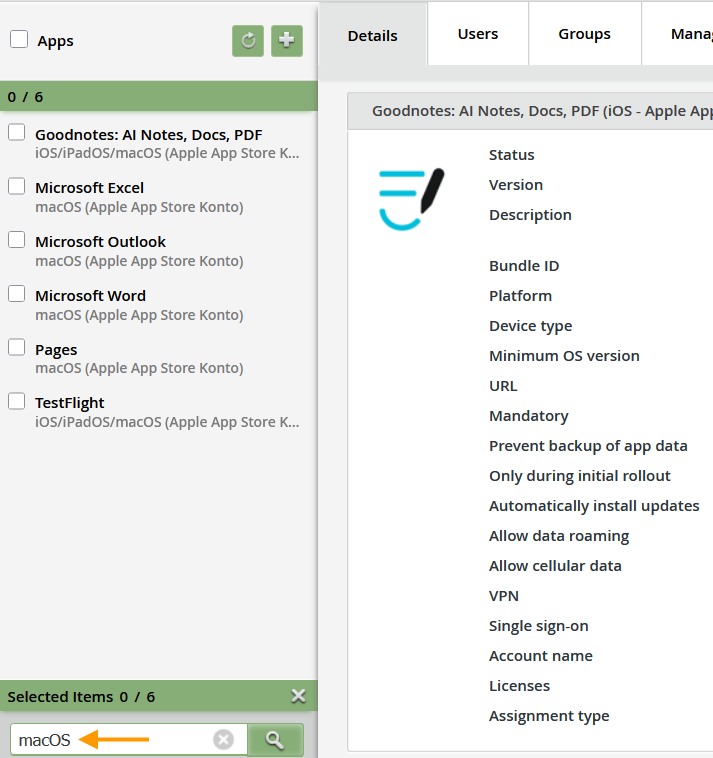
Task: Click the Platform label
Action: pos(520,296)
